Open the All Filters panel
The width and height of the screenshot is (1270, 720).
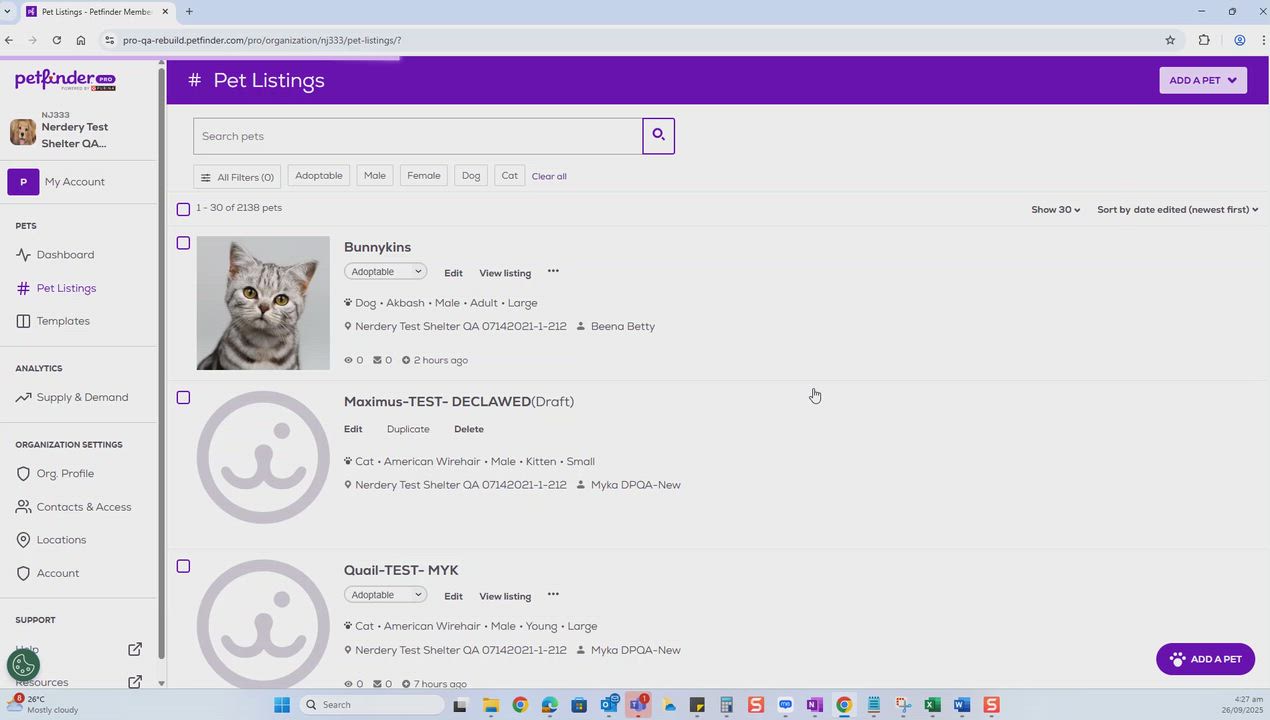click(238, 176)
